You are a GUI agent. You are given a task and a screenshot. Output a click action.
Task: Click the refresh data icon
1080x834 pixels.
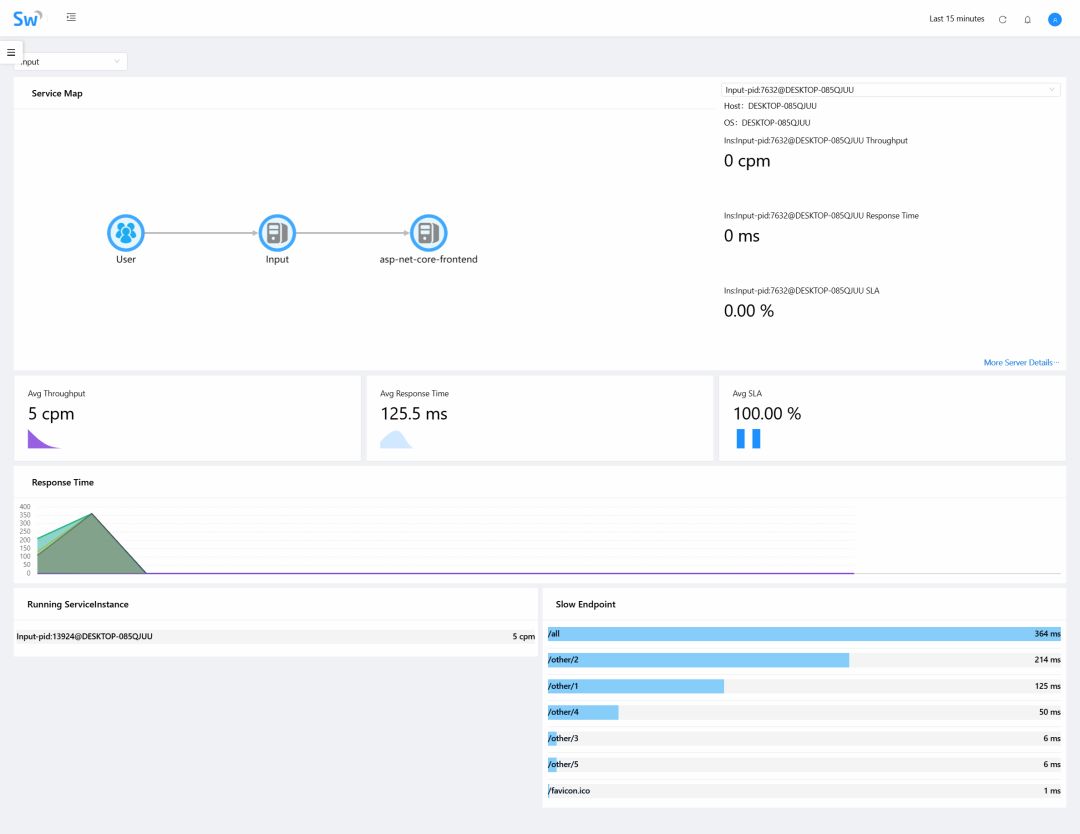pyautogui.click(x=1003, y=19)
